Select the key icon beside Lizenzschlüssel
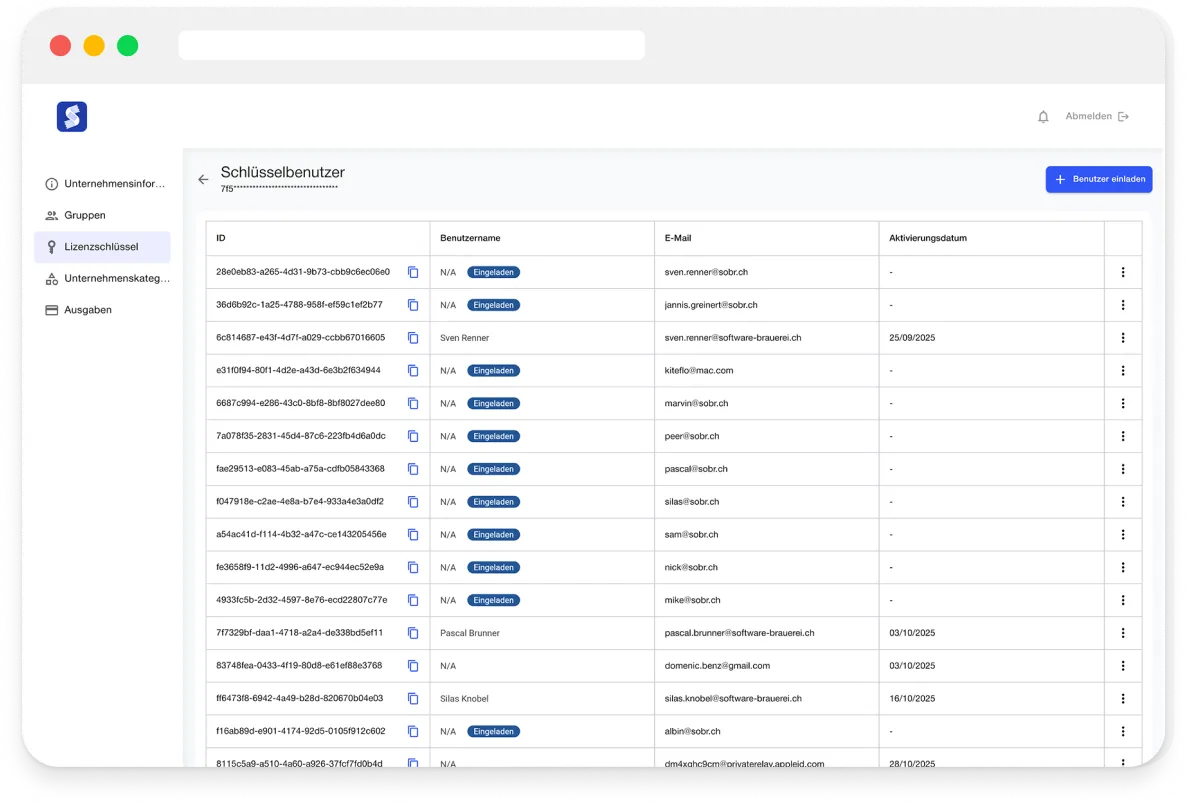The width and height of the screenshot is (1188, 804). [51, 247]
